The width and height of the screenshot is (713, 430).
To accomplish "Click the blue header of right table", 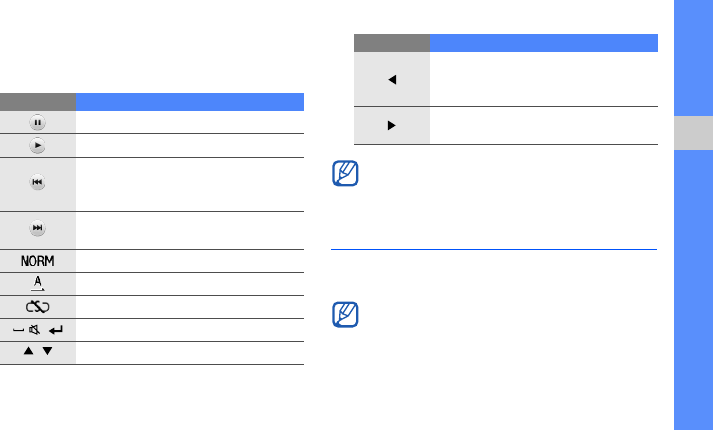I will [544, 43].
